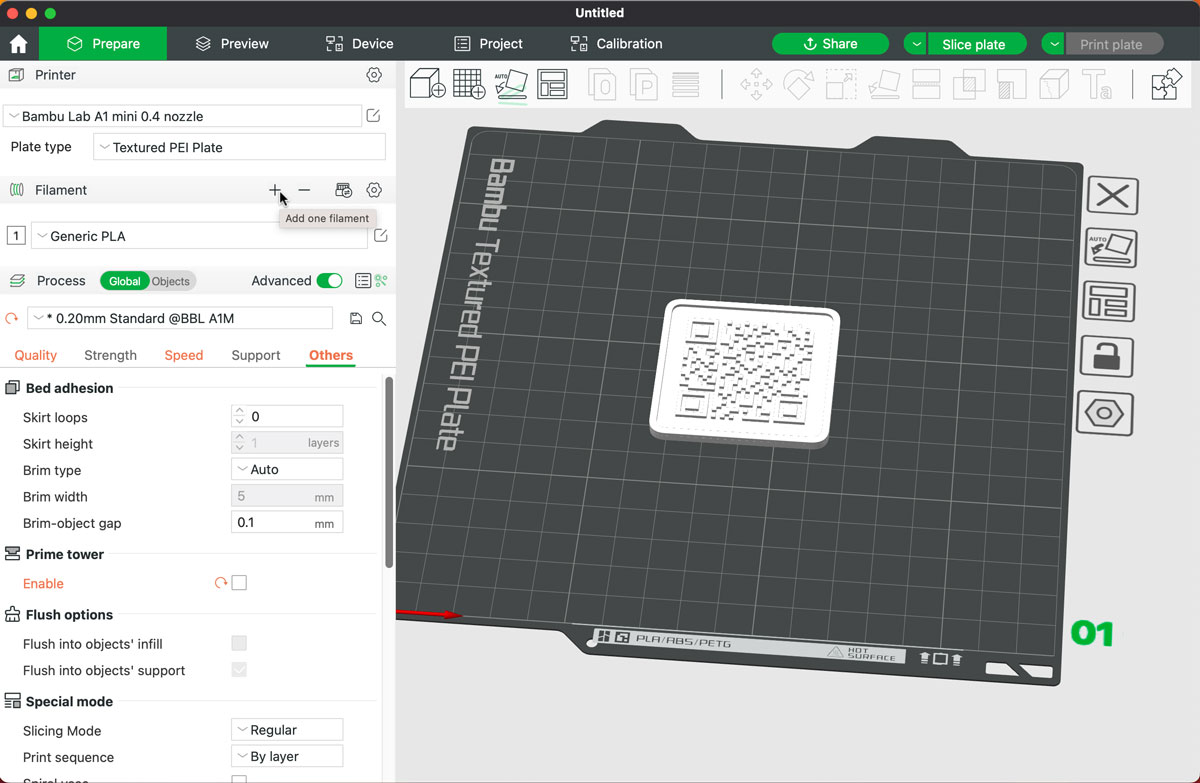Open the Slicing Mode dropdown
Image resolution: width=1200 pixels, height=783 pixels.
(287, 730)
